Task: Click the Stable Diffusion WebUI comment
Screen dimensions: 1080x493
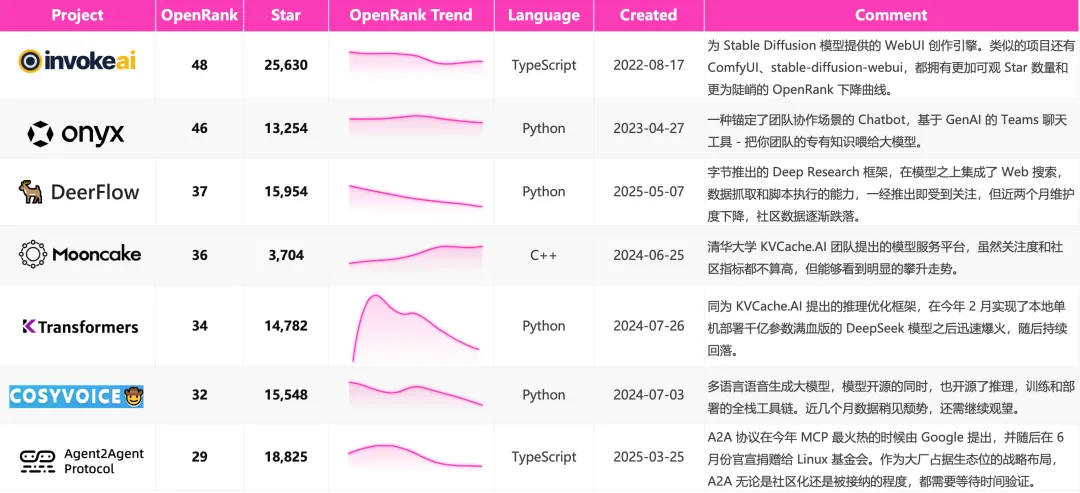Action: click(891, 67)
